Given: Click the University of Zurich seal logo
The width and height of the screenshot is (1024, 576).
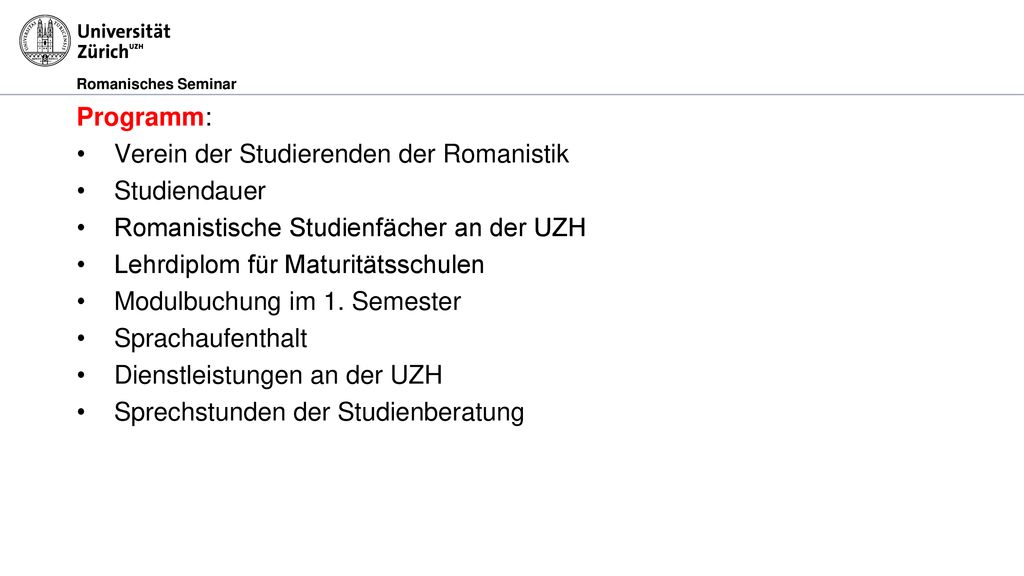Looking at the screenshot, I should coord(44,40).
